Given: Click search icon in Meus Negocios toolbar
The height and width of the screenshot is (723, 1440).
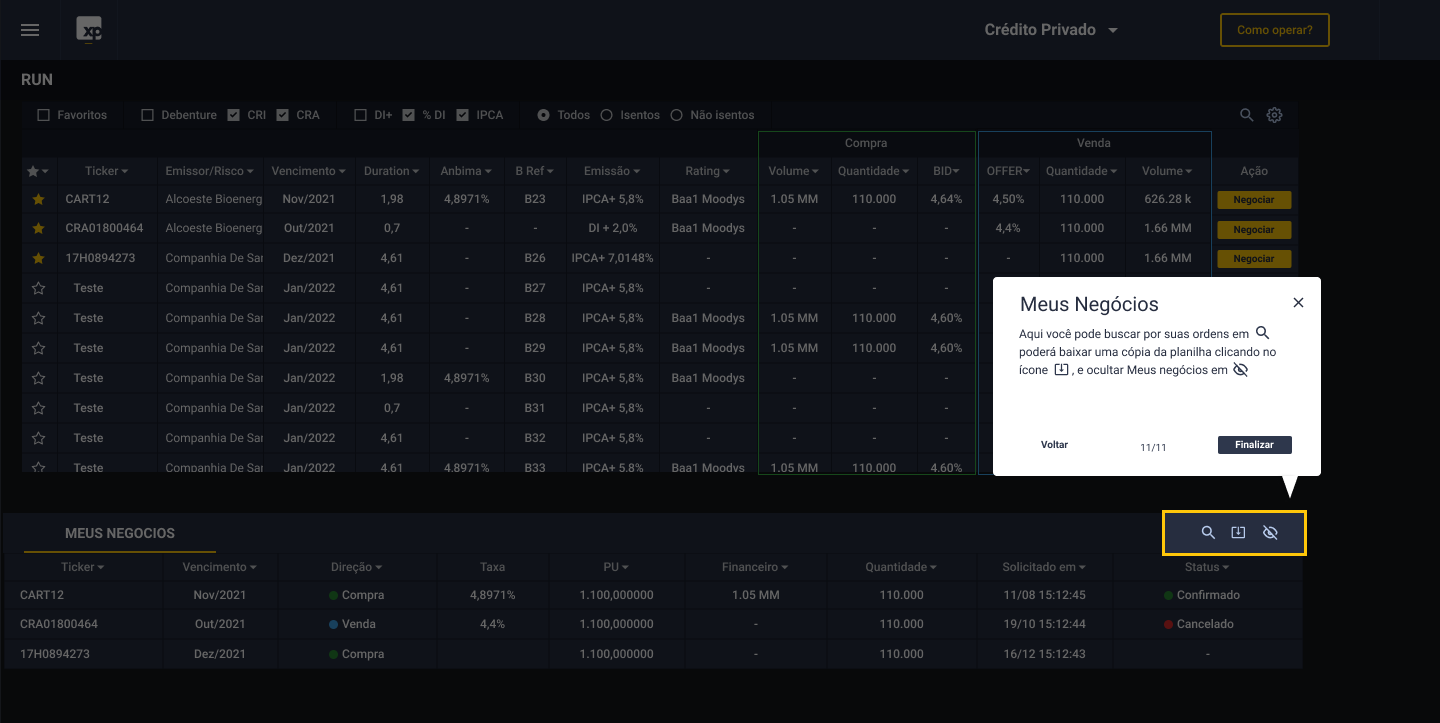Looking at the screenshot, I should (1208, 533).
